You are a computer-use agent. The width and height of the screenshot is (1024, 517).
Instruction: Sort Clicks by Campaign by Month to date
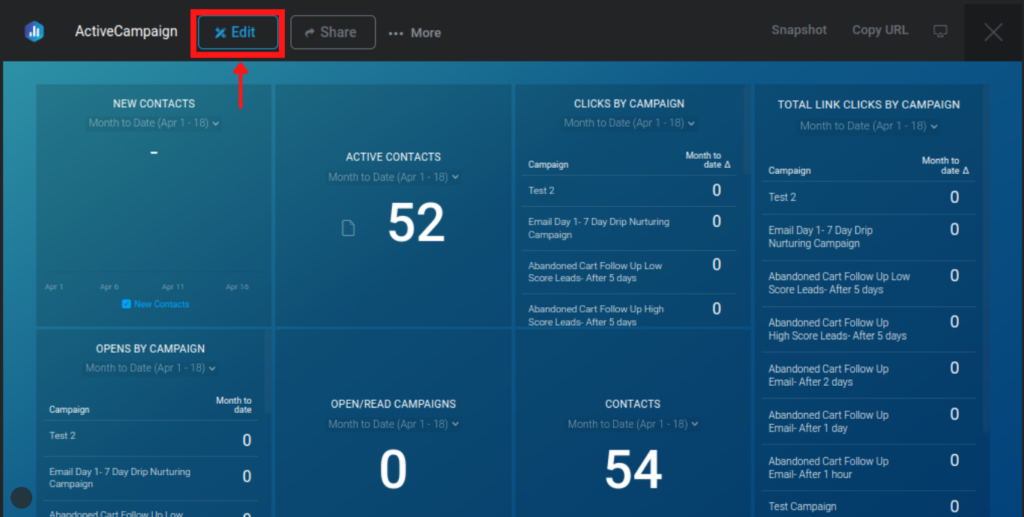point(707,160)
